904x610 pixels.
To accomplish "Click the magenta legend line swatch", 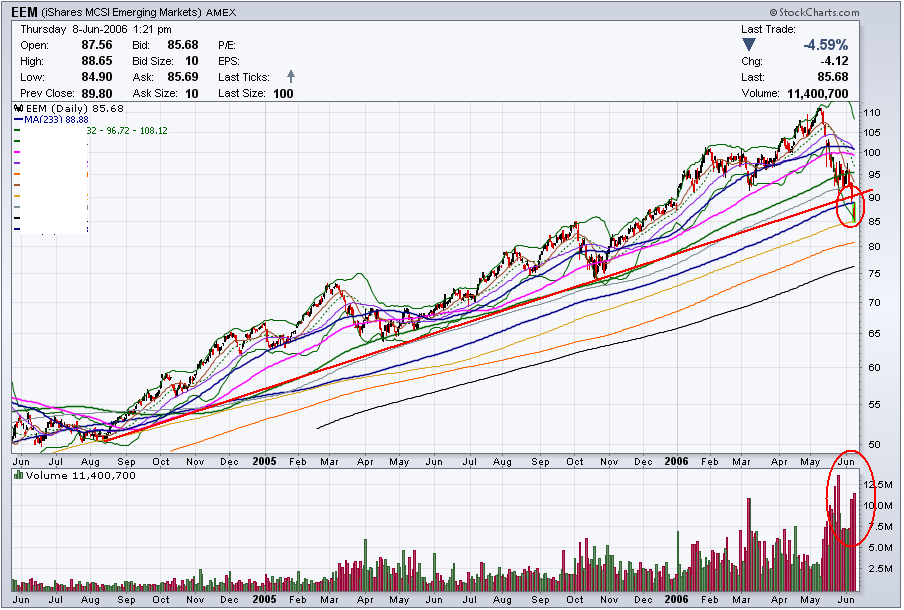I will point(17,152).
